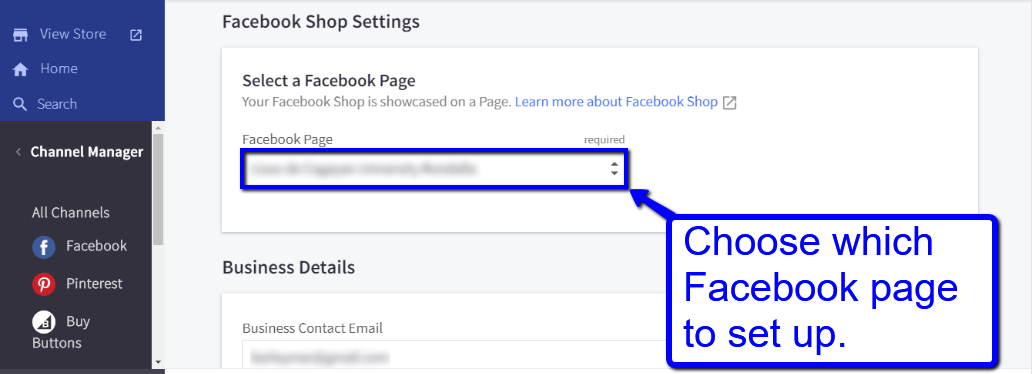The height and width of the screenshot is (374, 1032).
Task: Open the Facebook Page dropdown
Action: coord(434,169)
